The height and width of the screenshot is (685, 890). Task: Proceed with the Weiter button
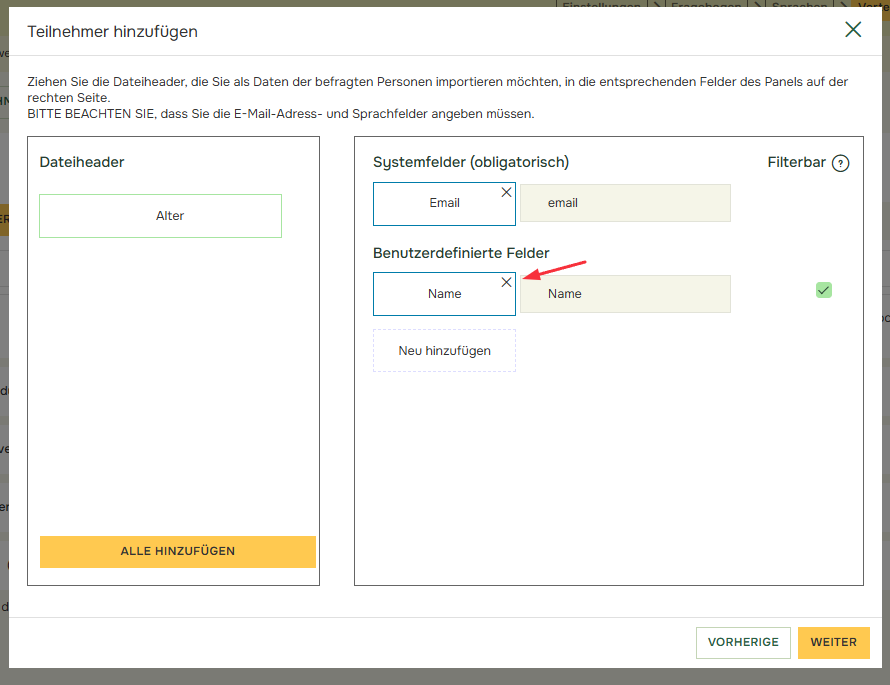pos(833,642)
